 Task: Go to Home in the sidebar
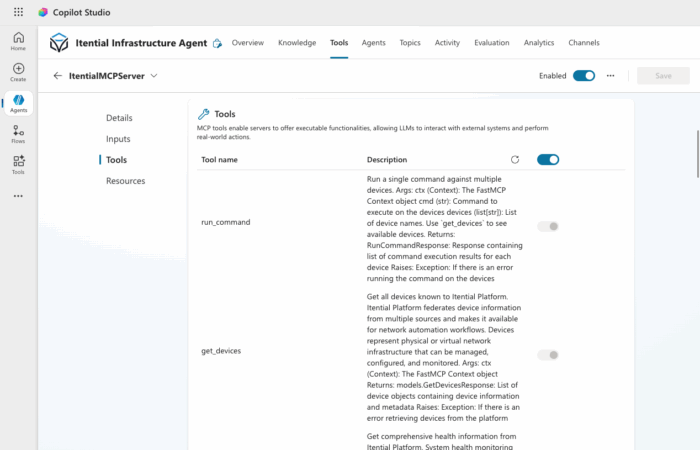18,42
